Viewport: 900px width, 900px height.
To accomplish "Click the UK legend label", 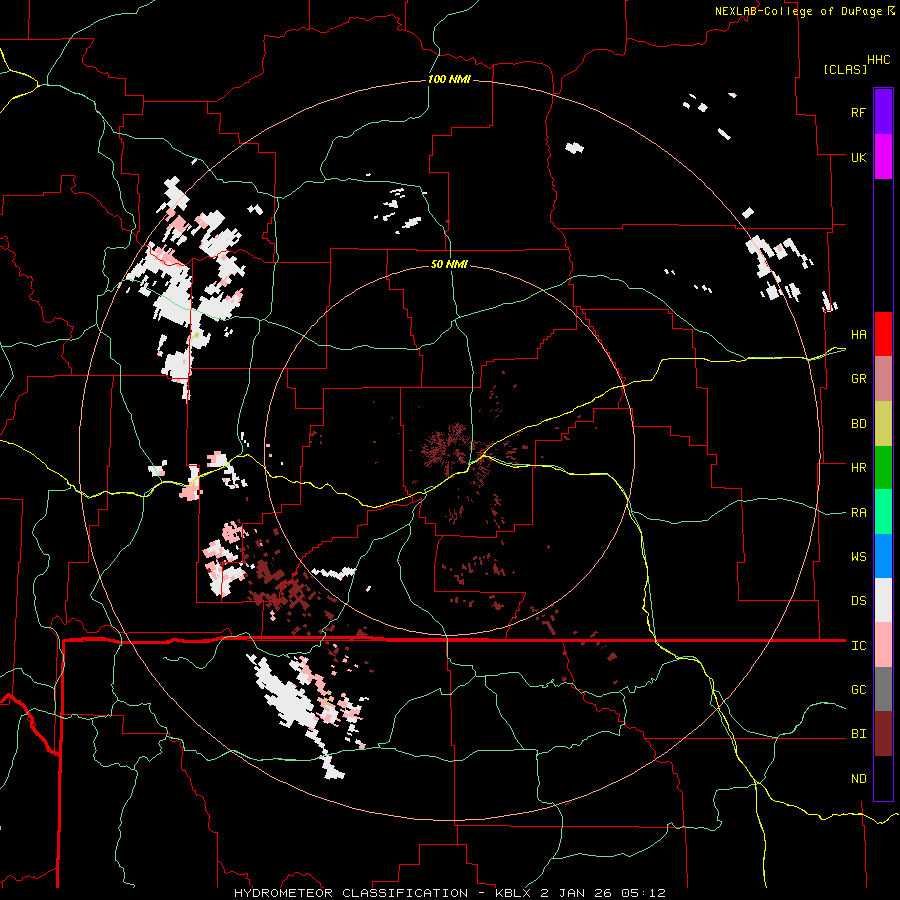I will click(858, 157).
